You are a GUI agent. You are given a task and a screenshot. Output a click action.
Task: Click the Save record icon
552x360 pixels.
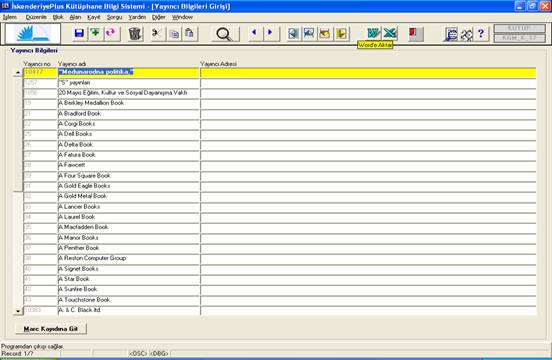(80, 33)
